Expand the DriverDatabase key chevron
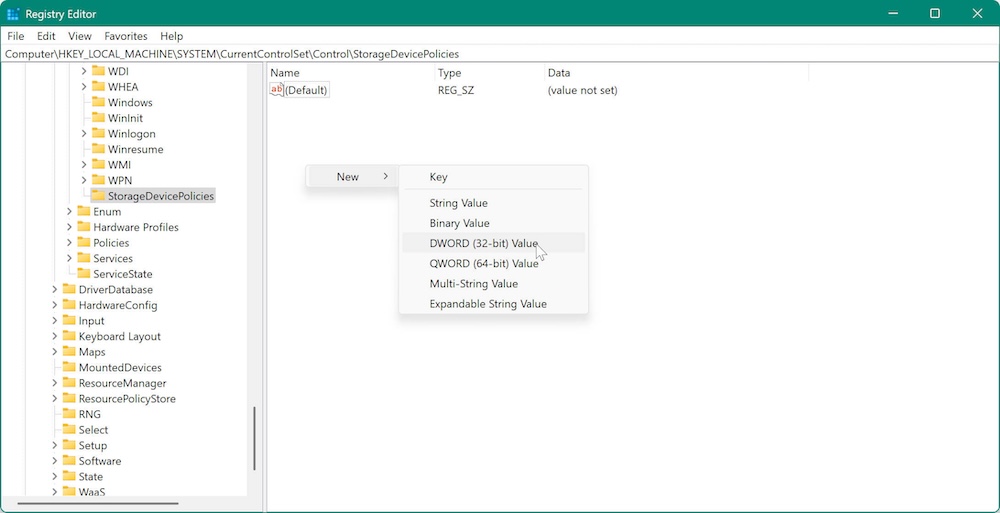The image size is (1000, 513). tap(55, 290)
